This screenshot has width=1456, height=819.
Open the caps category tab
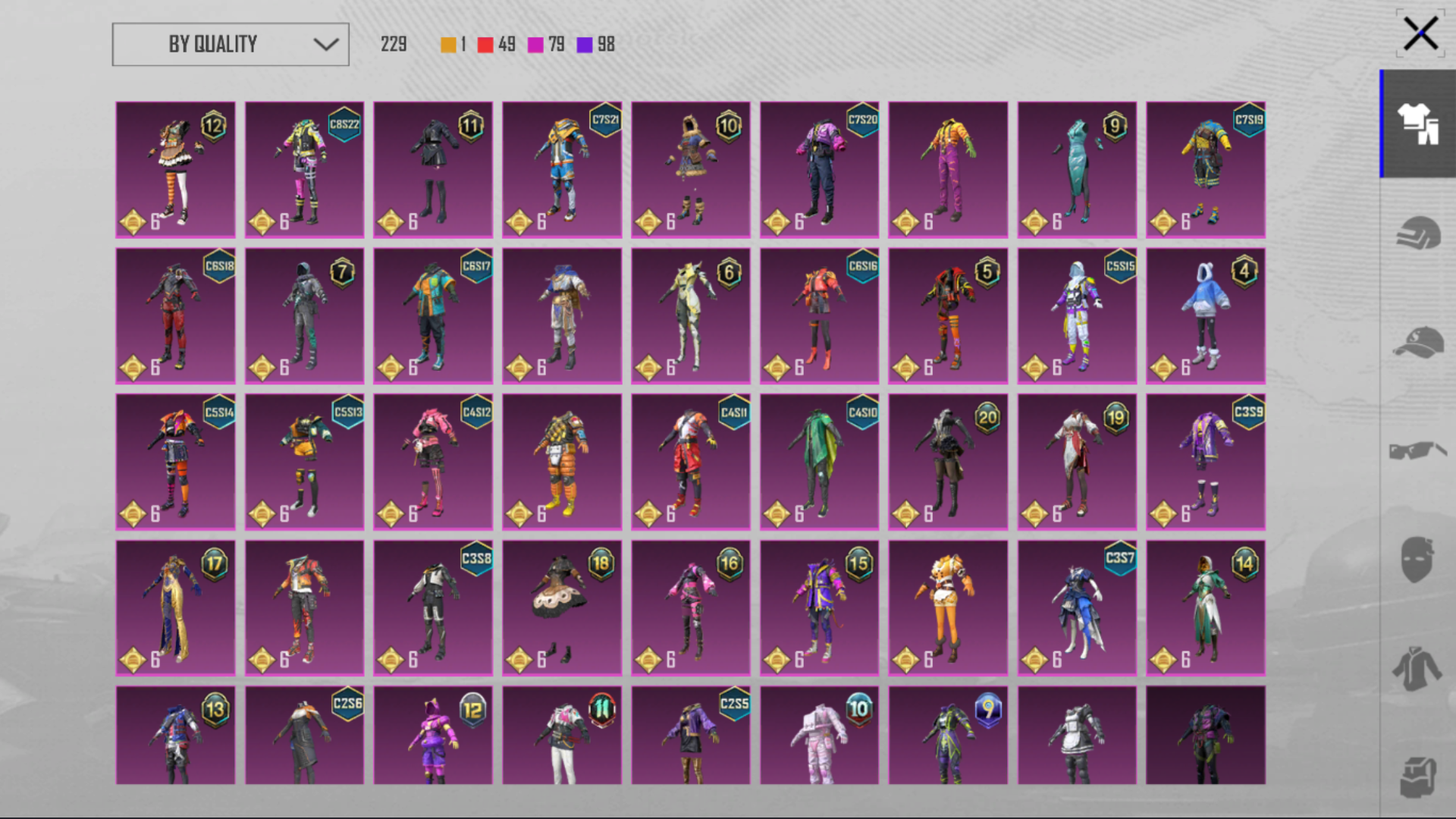point(1418,342)
